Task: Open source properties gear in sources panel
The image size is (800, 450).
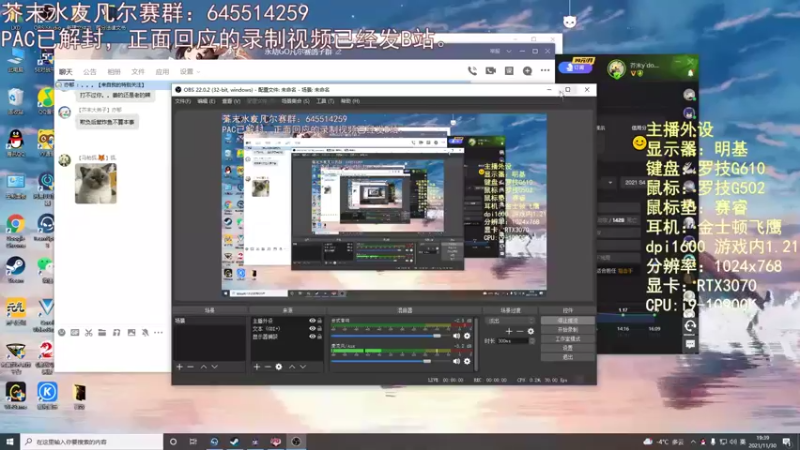Action: click(279, 367)
